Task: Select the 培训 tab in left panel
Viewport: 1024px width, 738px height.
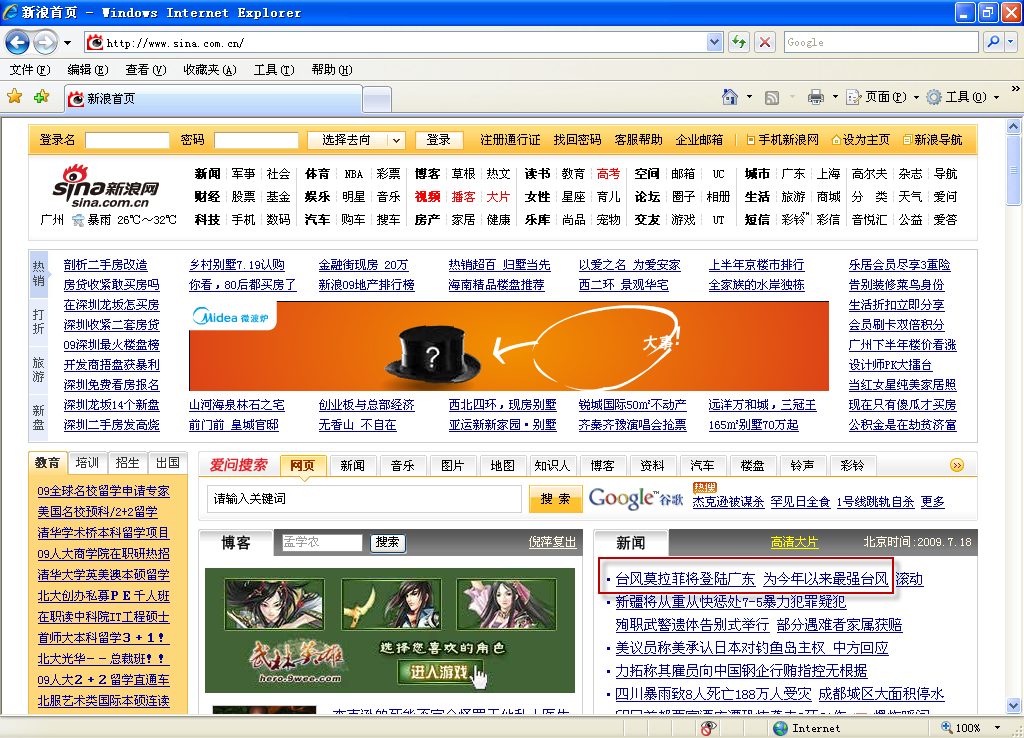Action: (x=87, y=463)
